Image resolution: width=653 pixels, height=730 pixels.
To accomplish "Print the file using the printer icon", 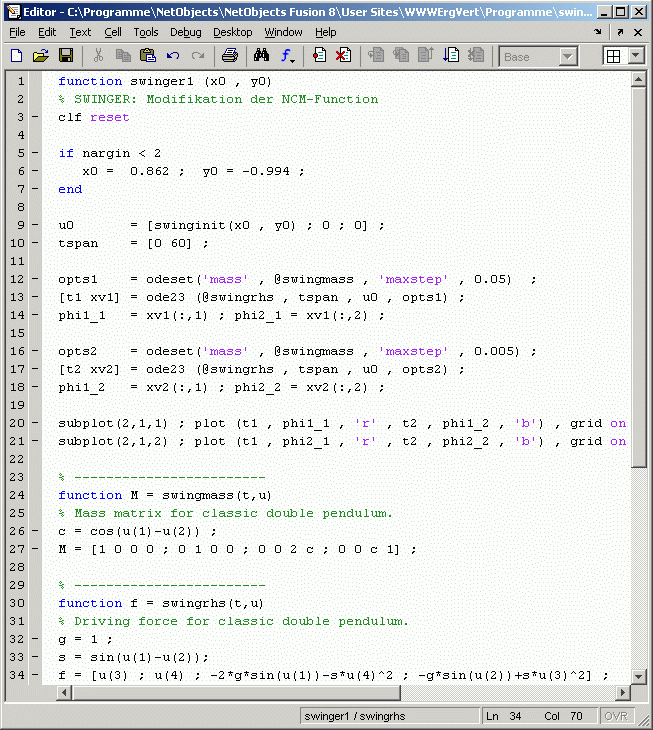I will (x=229, y=56).
